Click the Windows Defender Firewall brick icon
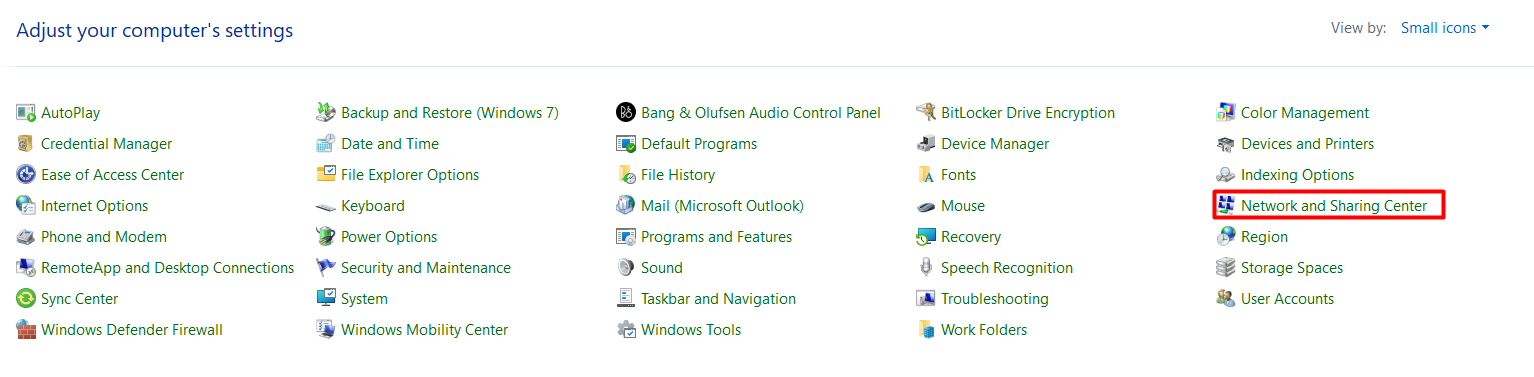1534x377 pixels. [26, 330]
